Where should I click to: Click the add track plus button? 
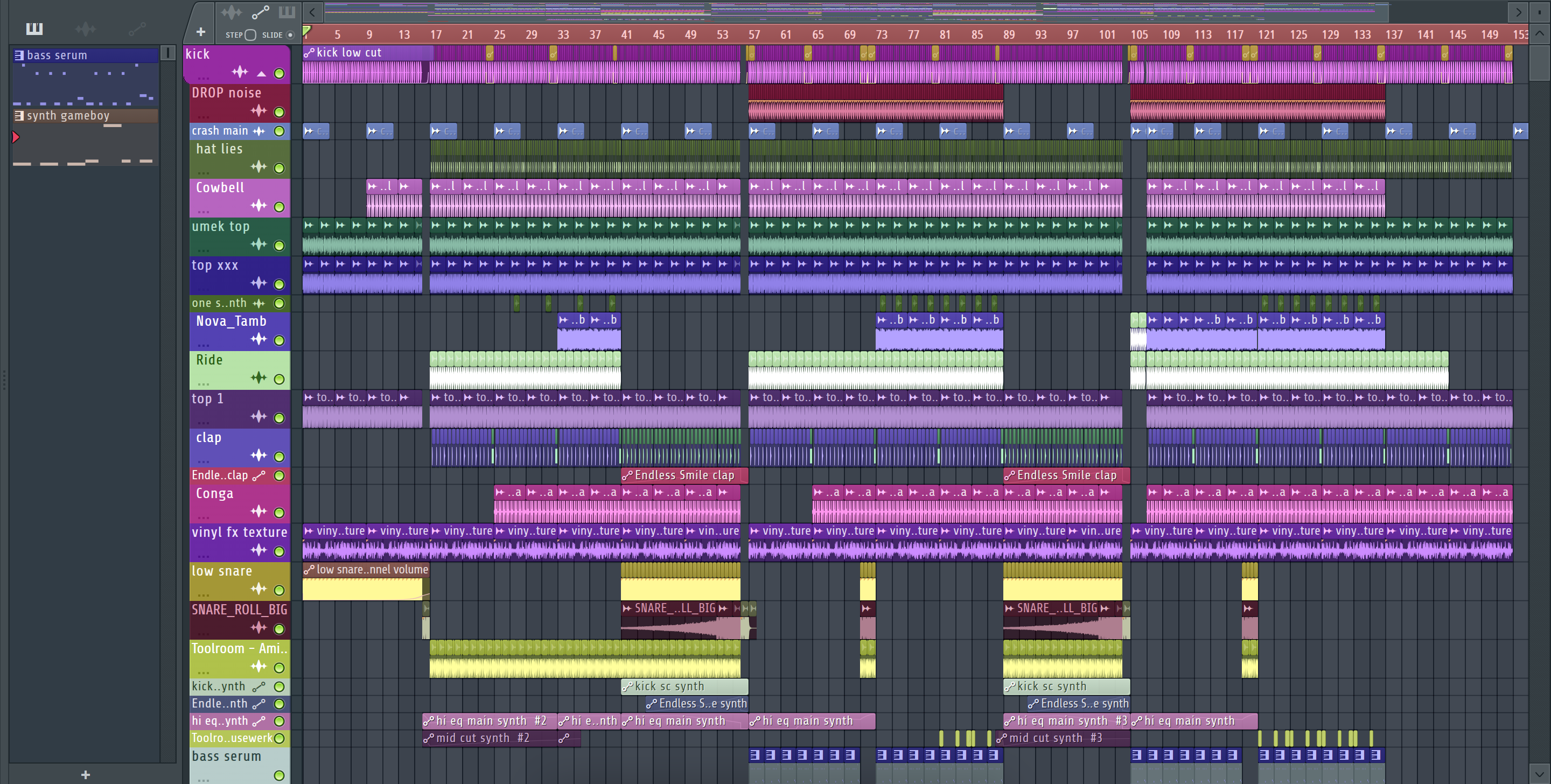click(200, 31)
